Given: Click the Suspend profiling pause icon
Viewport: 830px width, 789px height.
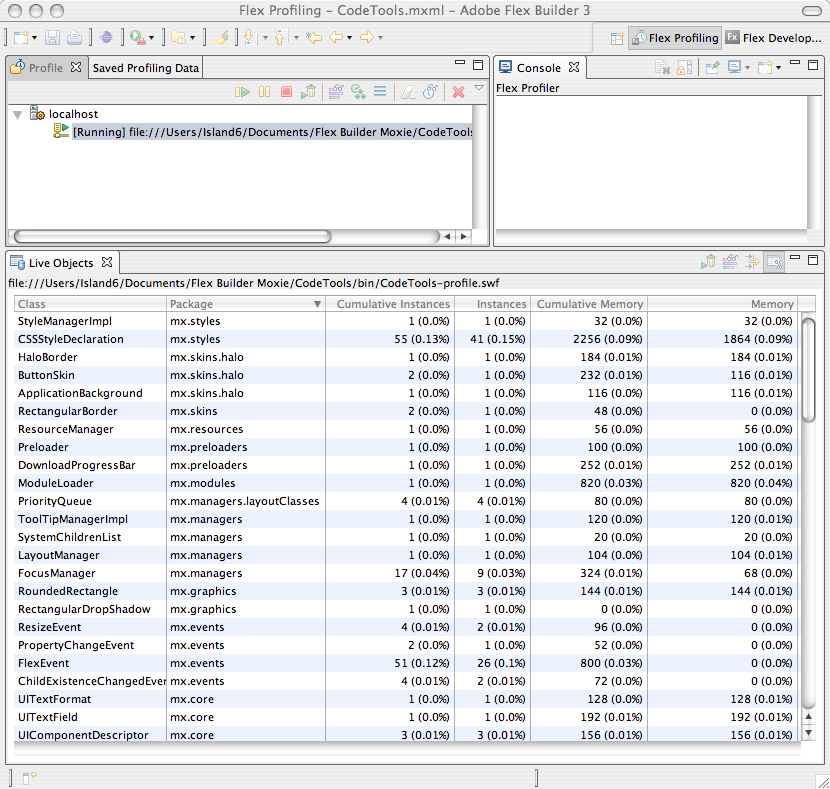Looking at the screenshot, I should [265, 92].
